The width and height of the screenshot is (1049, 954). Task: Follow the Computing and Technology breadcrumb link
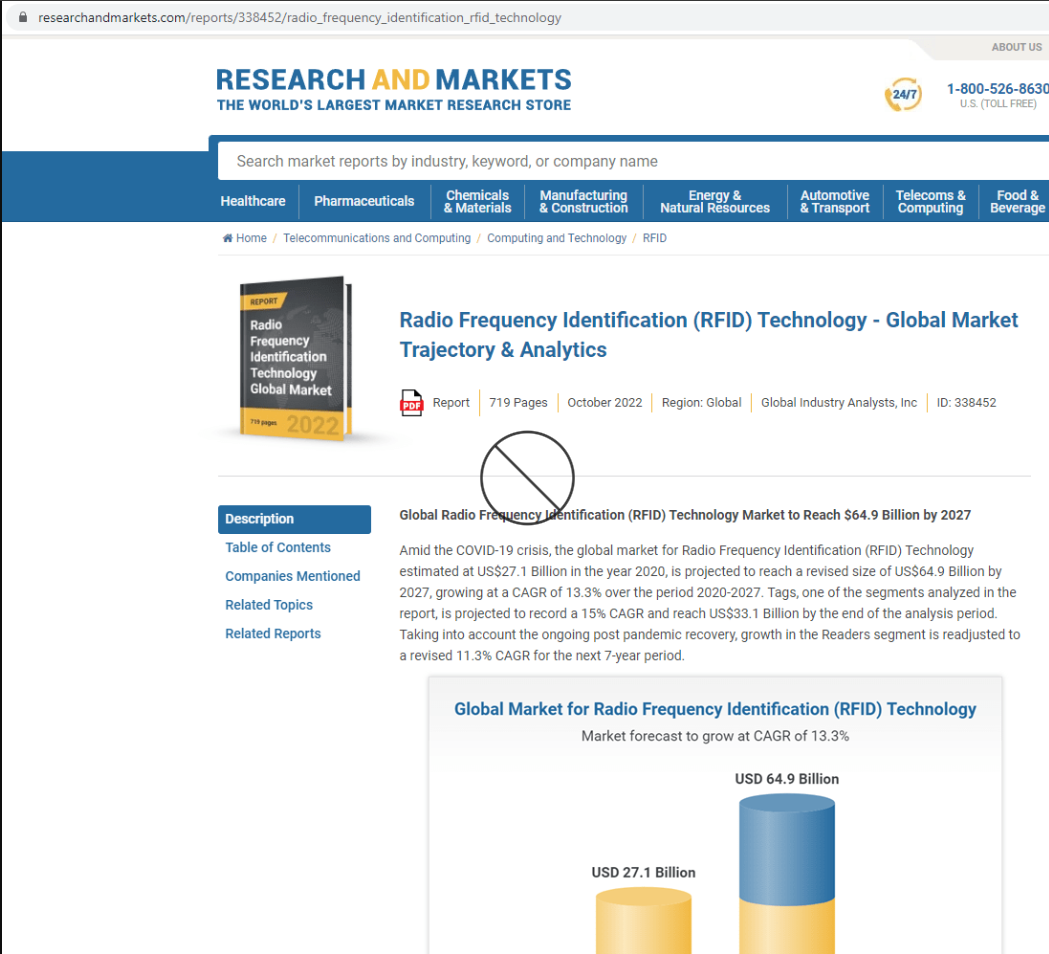pyautogui.click(x=556, y=238)
